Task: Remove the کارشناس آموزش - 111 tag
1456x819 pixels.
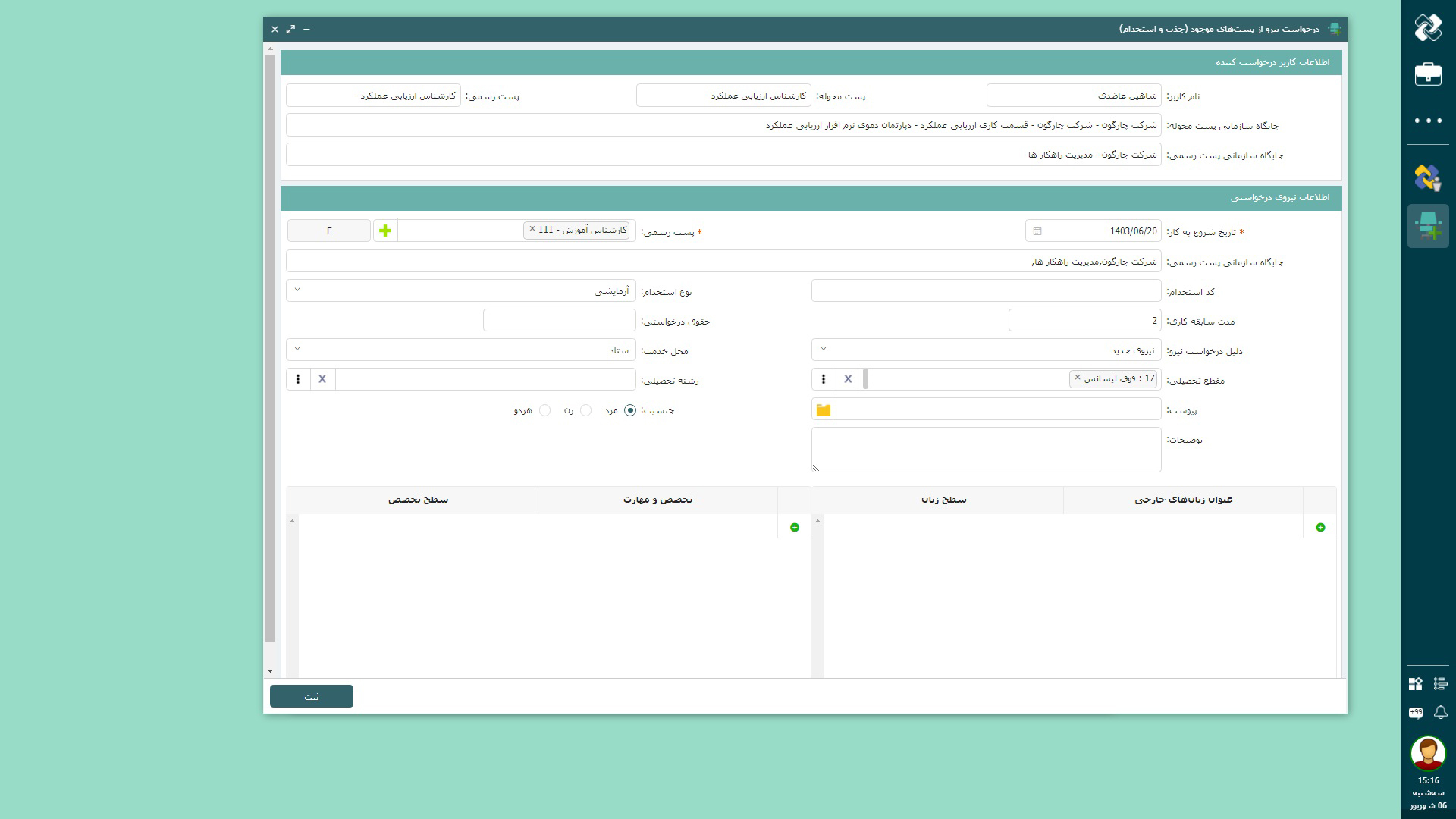Action: (x=532, y=229)
